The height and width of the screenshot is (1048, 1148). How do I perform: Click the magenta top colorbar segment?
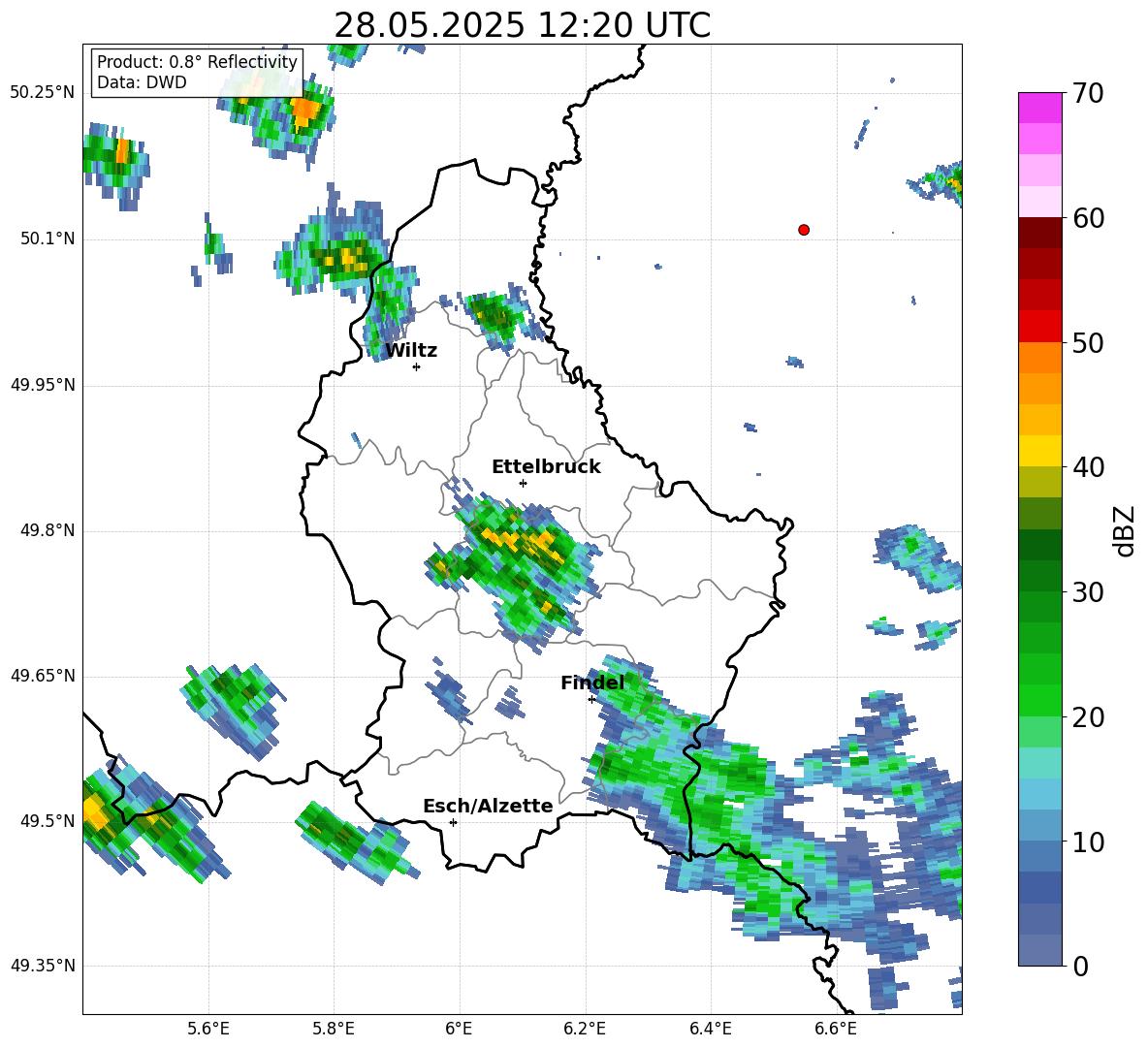coord(1039,108)
